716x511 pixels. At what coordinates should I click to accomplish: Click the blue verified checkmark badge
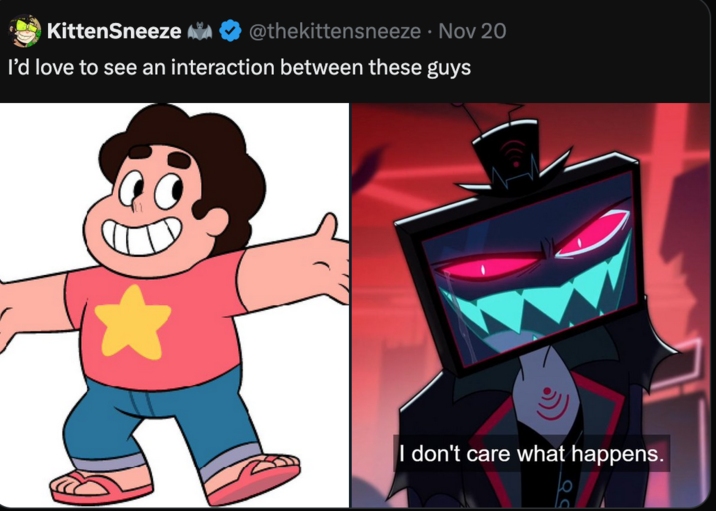click(x=229, y=31)
